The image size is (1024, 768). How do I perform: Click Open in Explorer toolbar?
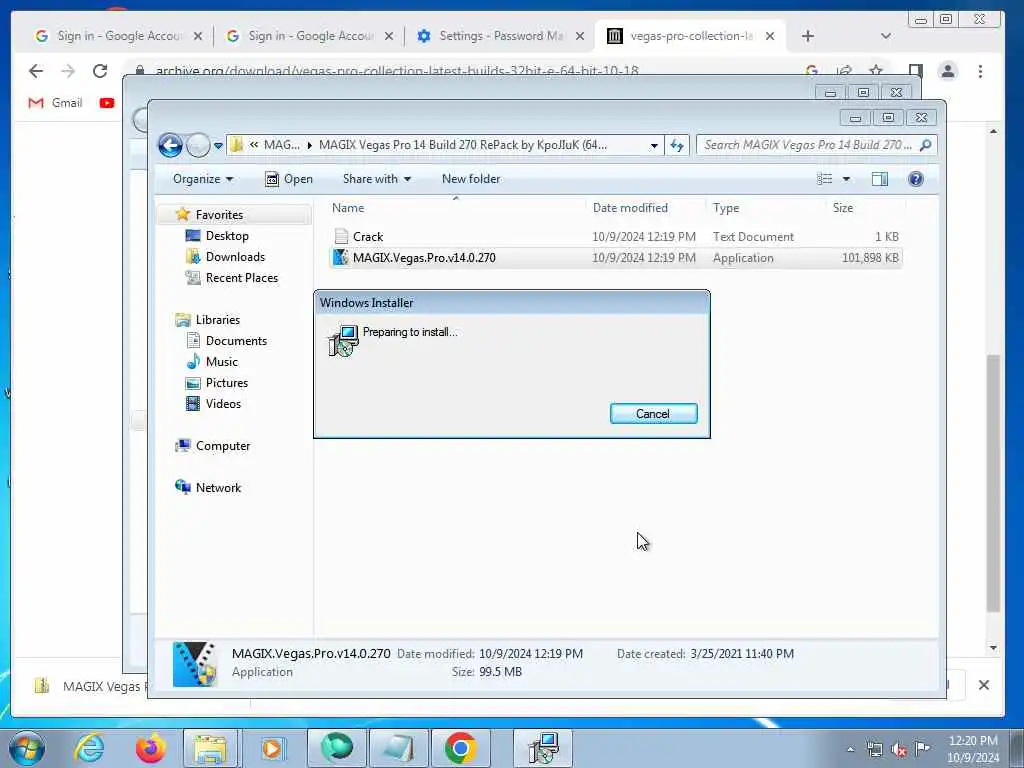[x=289, y=179]
